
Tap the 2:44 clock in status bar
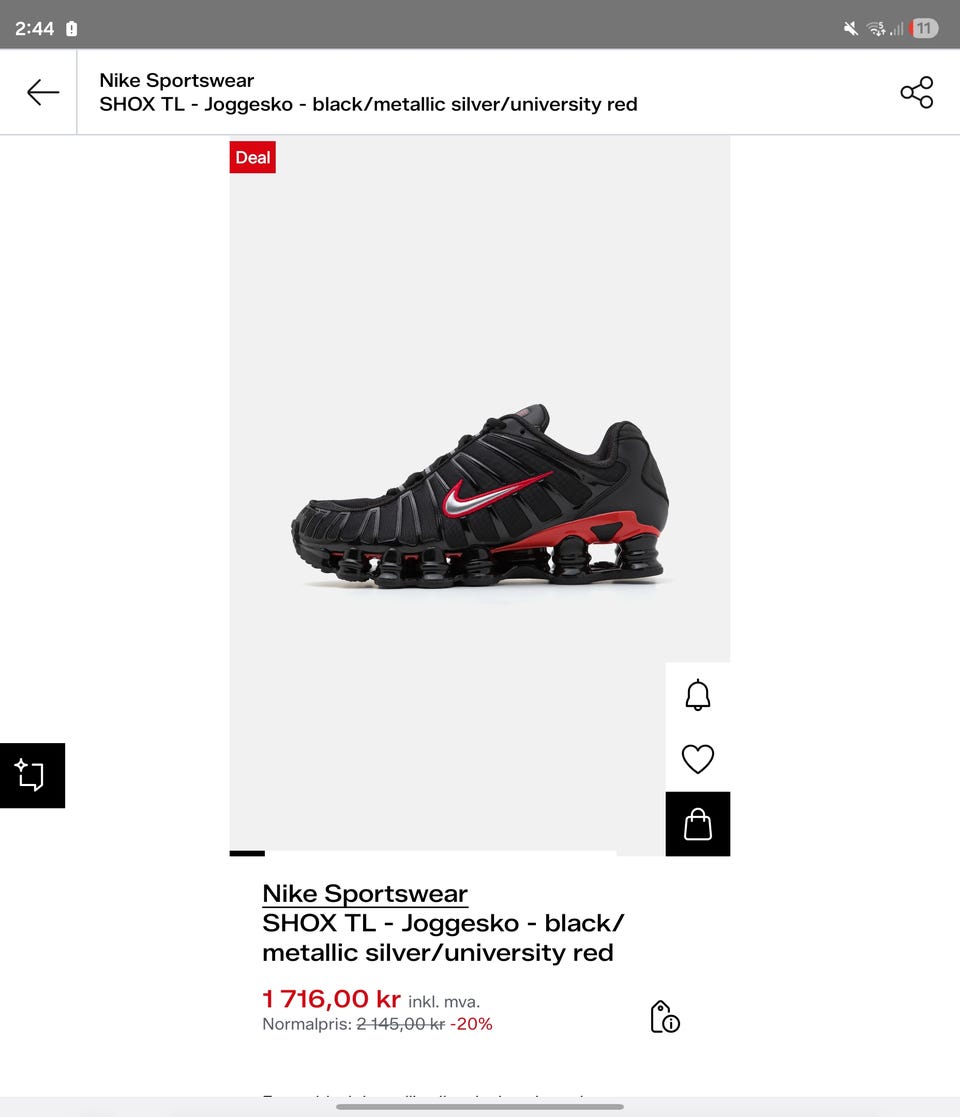tap(34, 28)
